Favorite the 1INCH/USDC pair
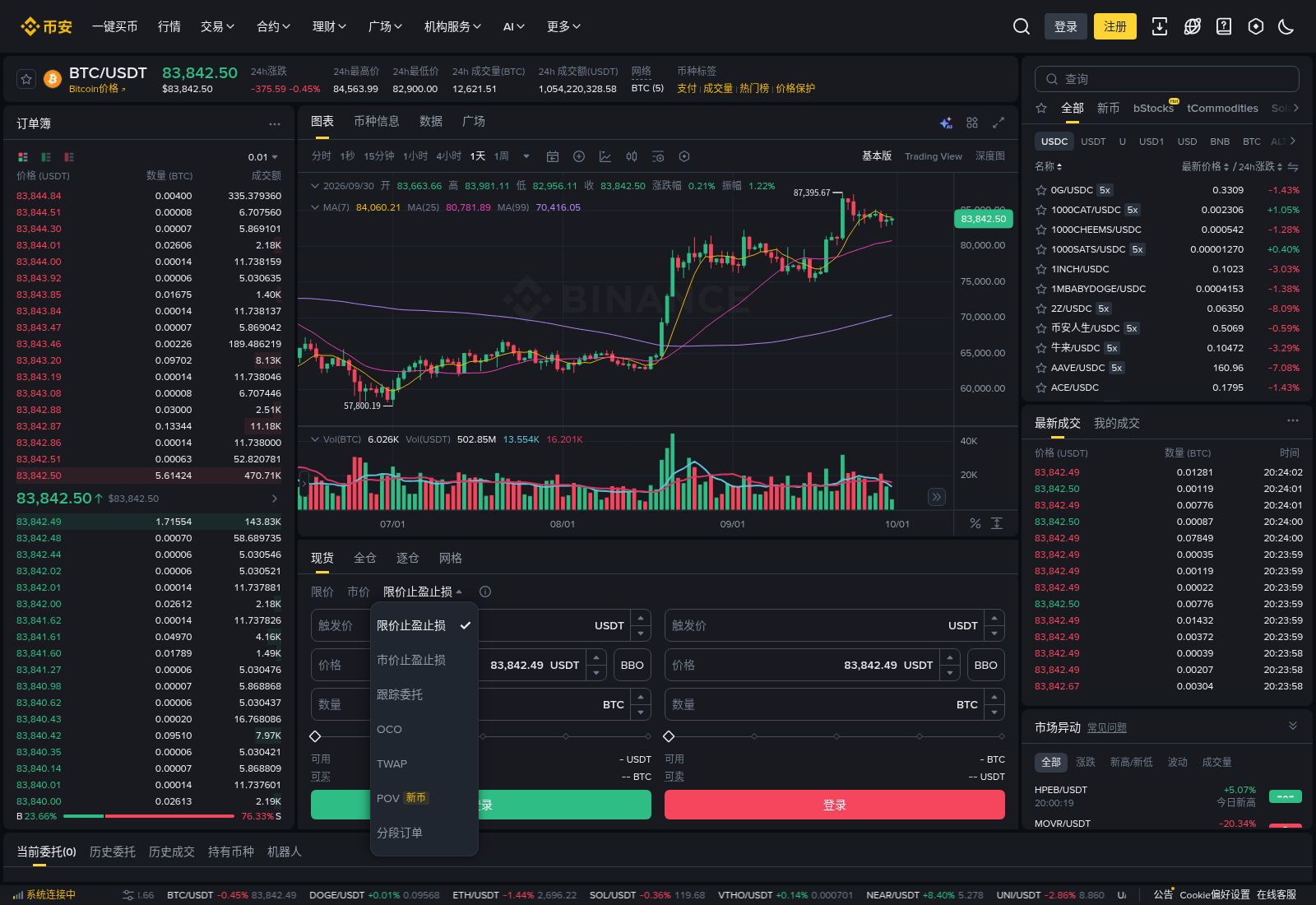 coord(1041,269)
